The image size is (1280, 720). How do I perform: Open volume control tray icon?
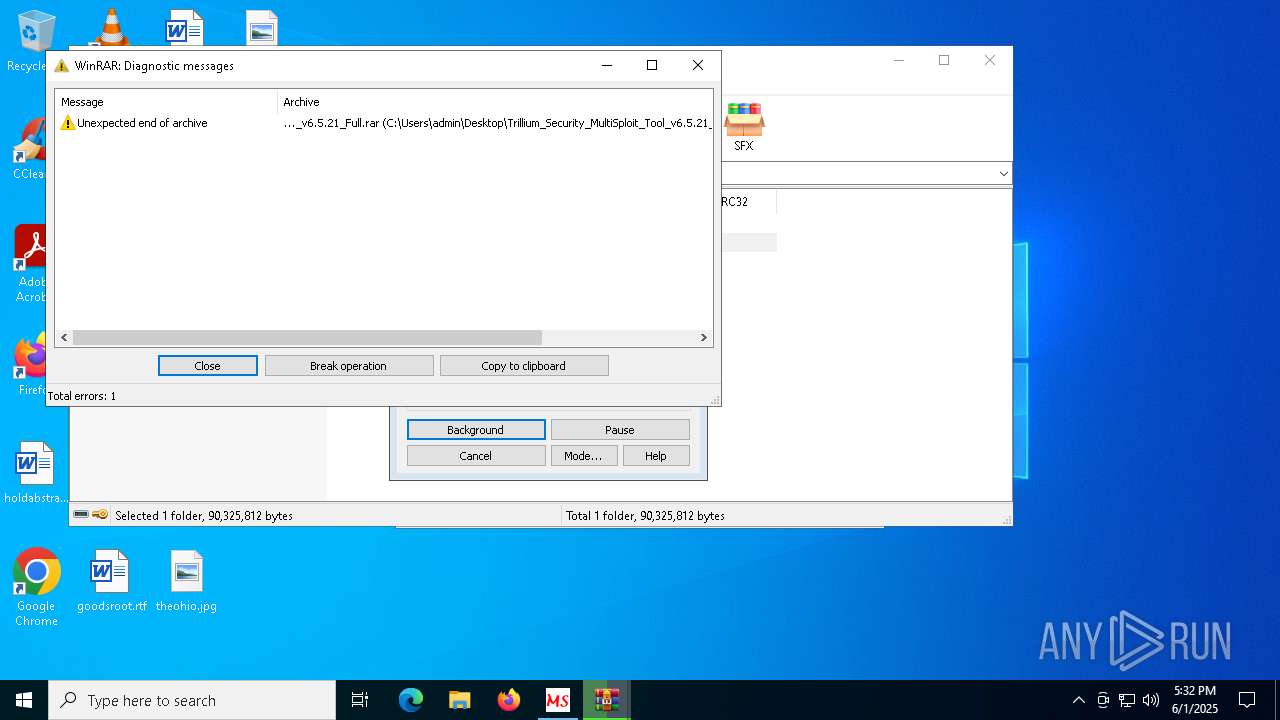[1151, 700]
